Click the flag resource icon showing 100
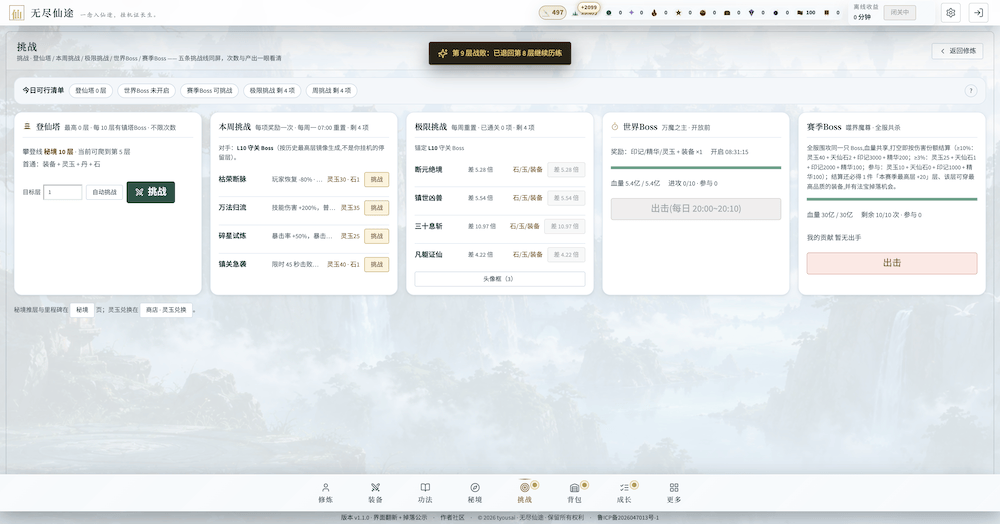 click(800, 12)
